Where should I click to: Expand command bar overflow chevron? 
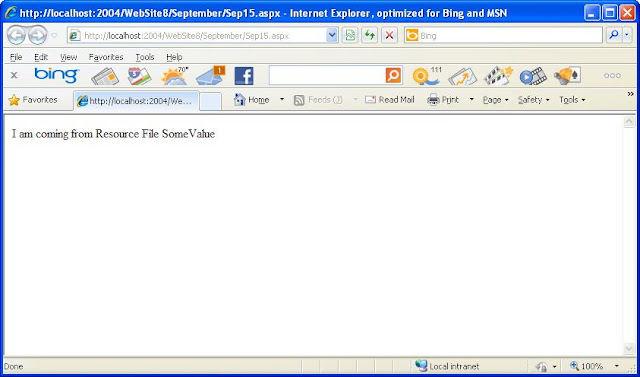pos(631,94)
